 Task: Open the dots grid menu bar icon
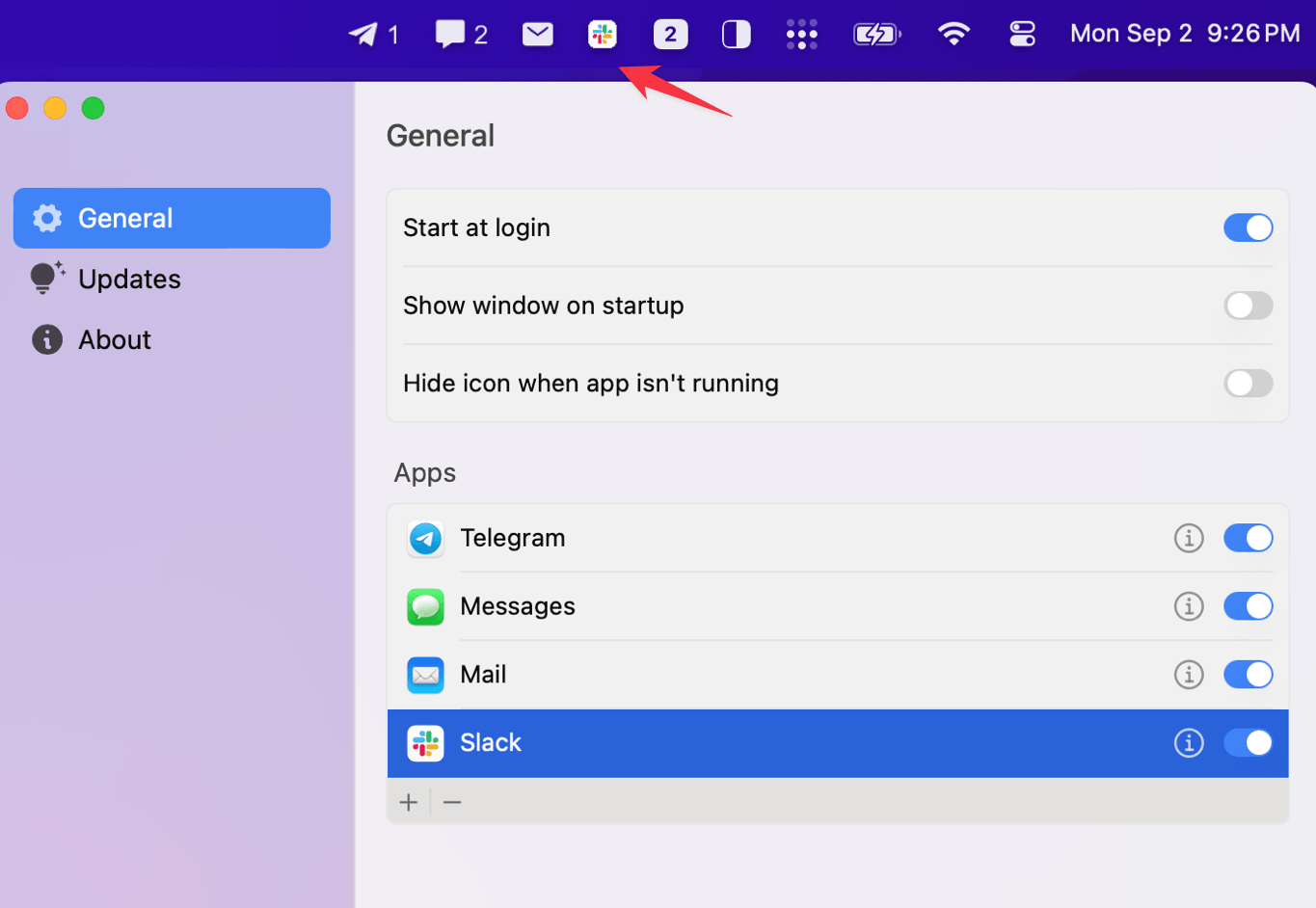[802, 35]
